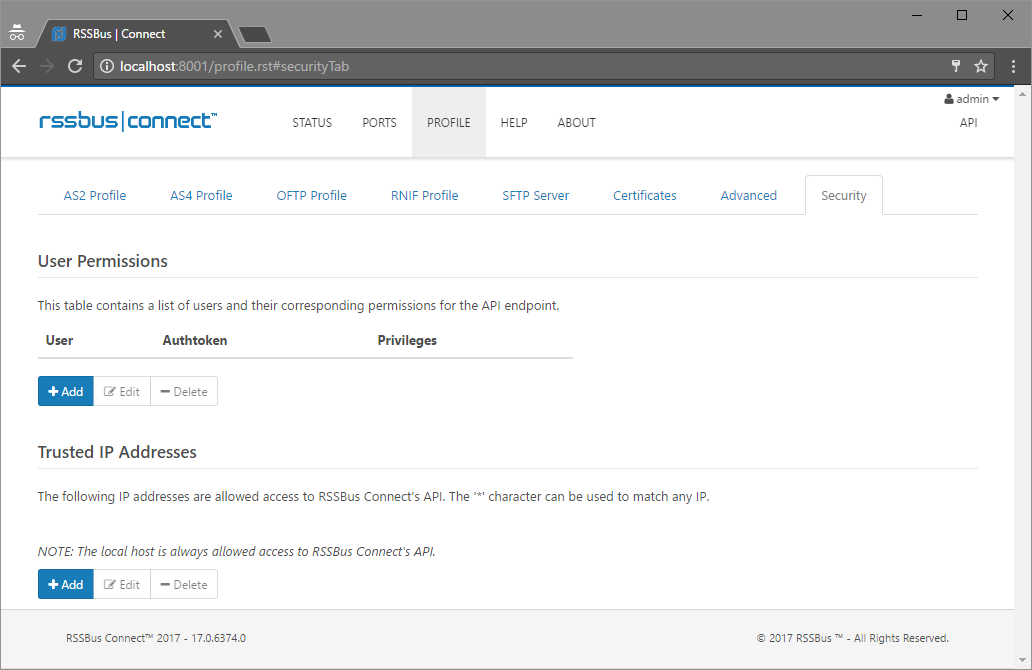Click Delete under Trusted IP Addresses
Image resolution: width=1032 pixels, height=670 pixels.
(x=184, y=584)
